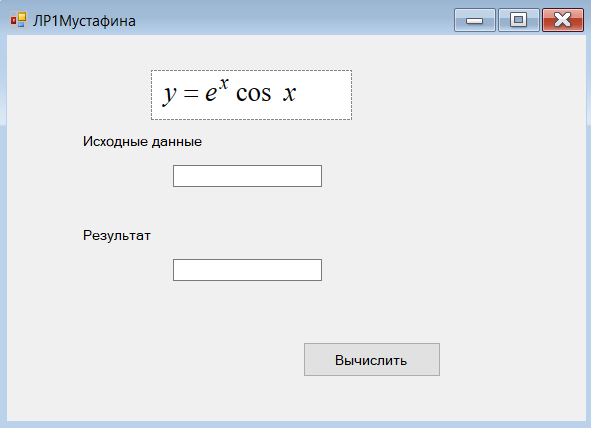
Task: Click the word данные in the label
Action: 176,142
